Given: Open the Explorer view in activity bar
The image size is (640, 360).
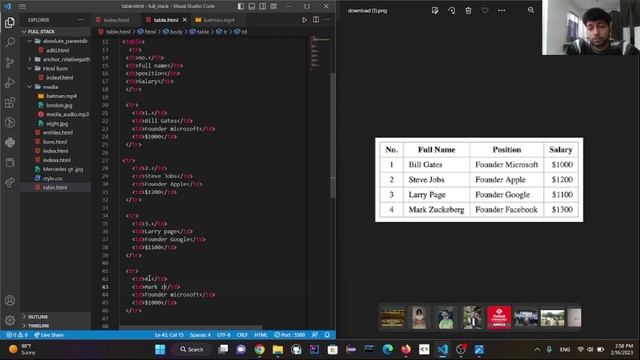Looking at the screenshot, I should click(10, 22).
